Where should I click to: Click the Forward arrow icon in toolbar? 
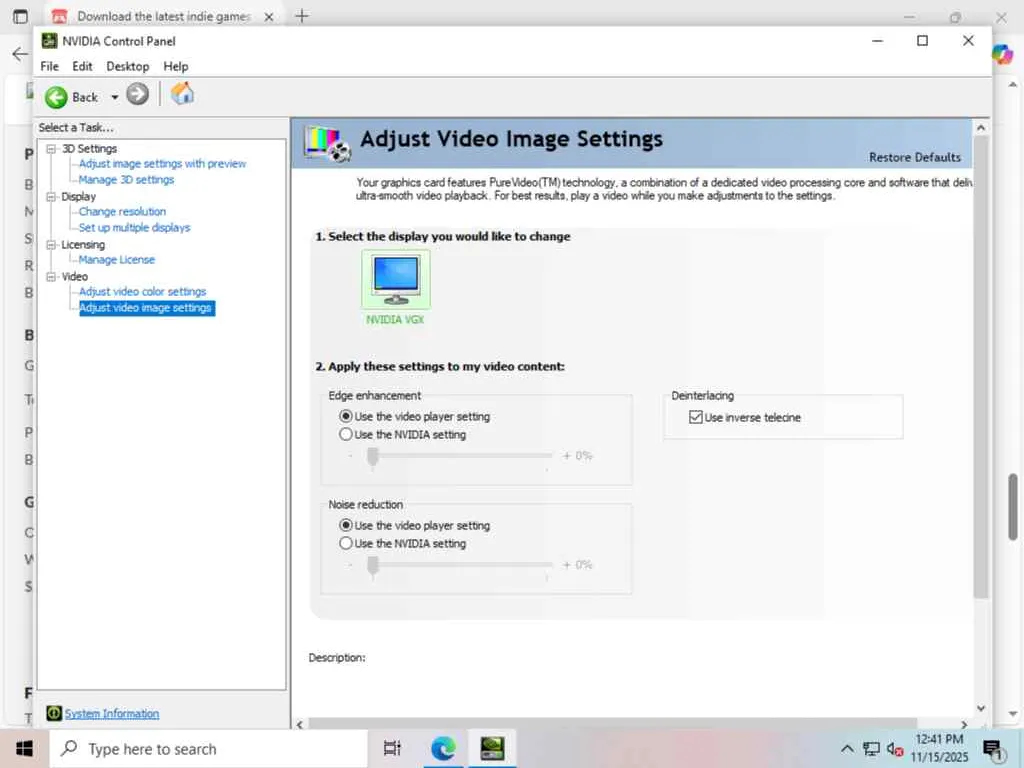(x=137, y=95)
